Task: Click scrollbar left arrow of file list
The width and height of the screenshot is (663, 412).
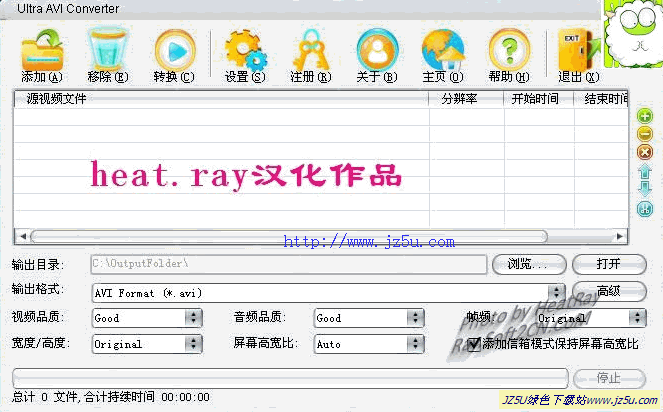Action: 23,236
